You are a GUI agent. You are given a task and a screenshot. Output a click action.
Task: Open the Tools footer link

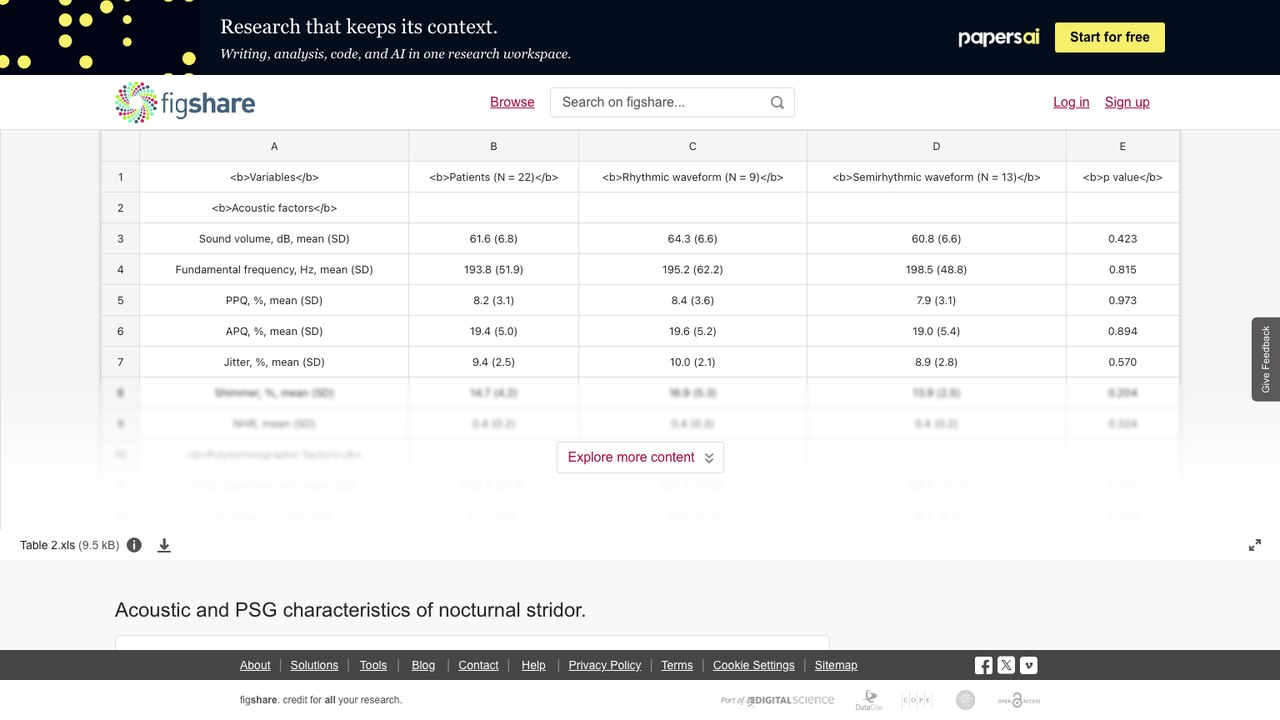tap(373, 665)
